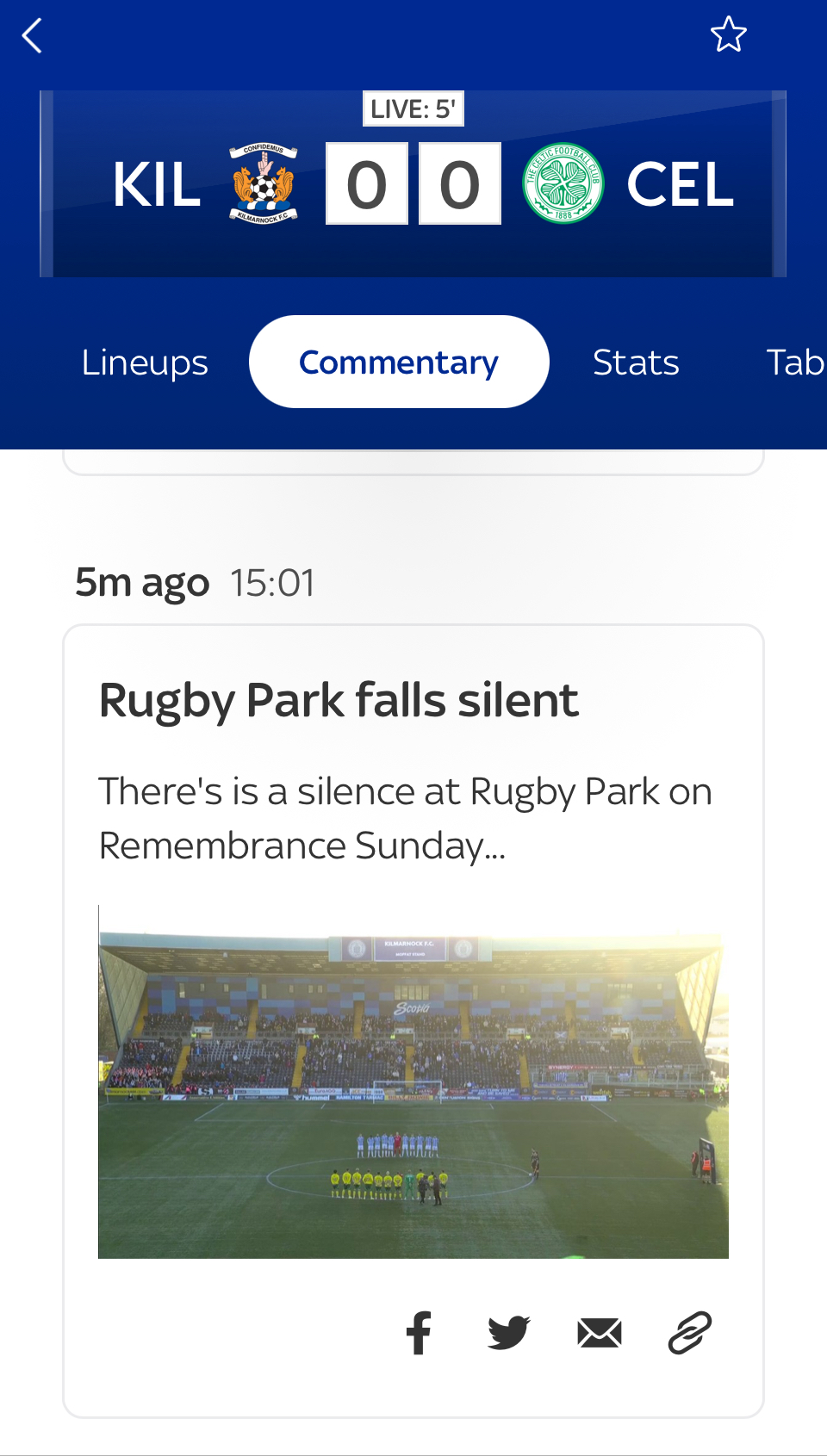
Task: Tap the 15:01 post timestamp
Action: point(272,583)
